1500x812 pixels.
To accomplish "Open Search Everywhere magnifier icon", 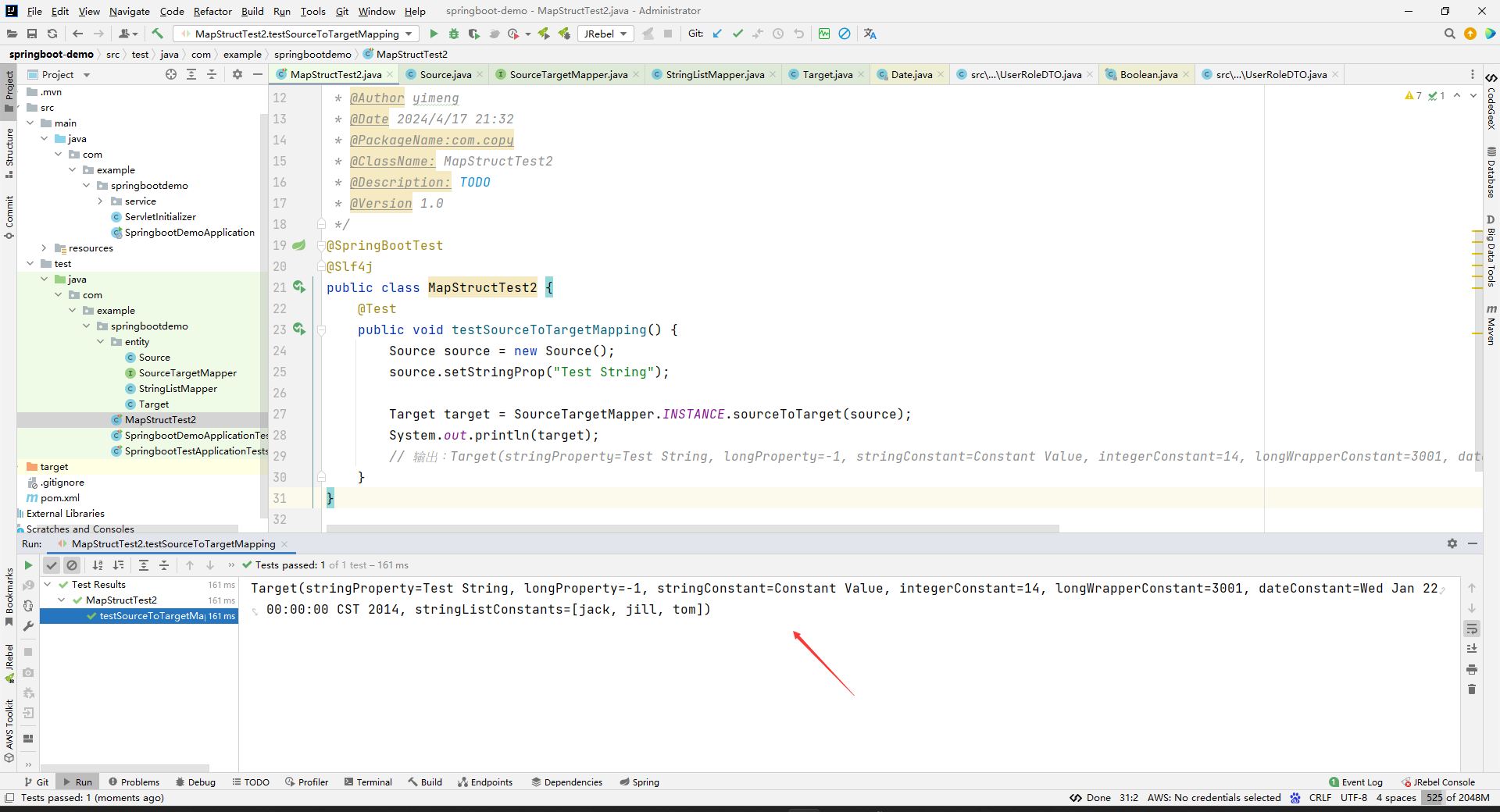I will (1450, 34).
